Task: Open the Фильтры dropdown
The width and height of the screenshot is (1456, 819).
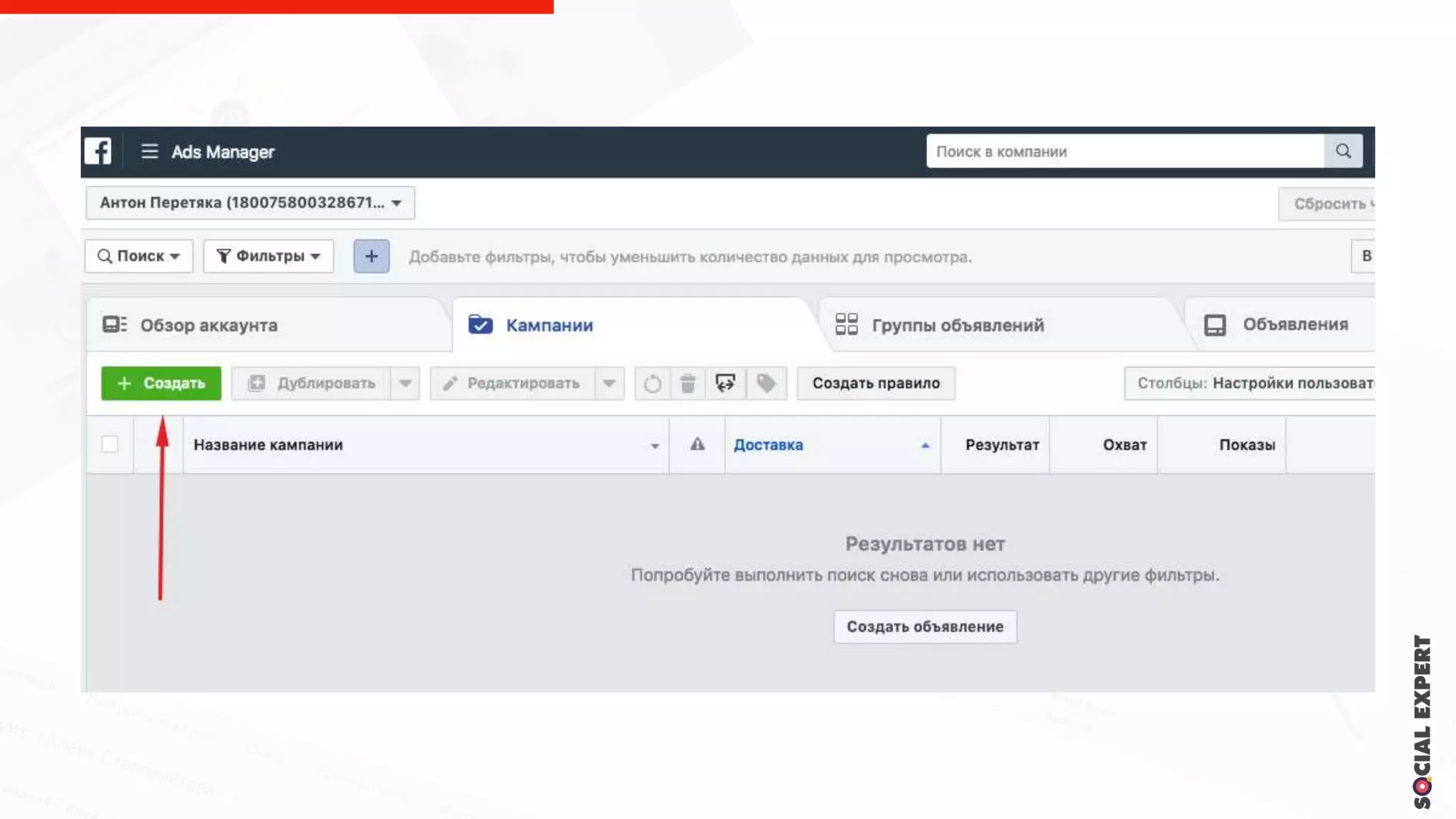Action: coord(269,256)
